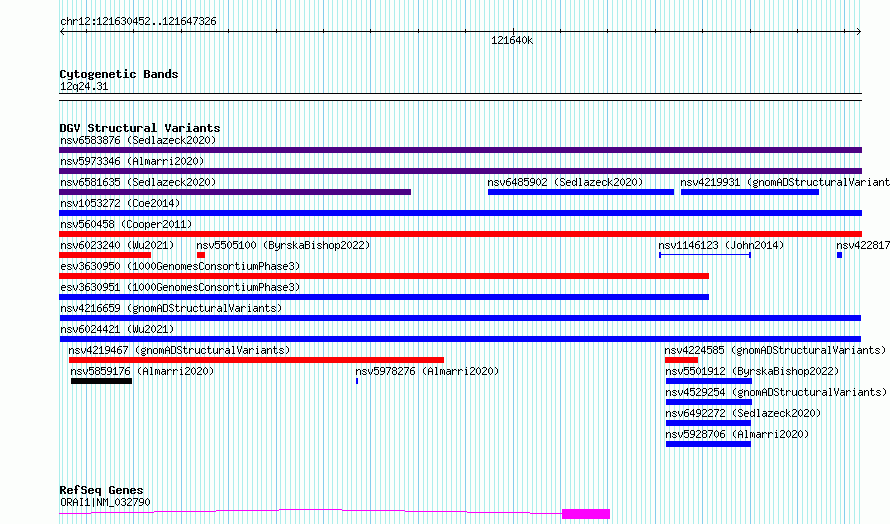
Task: Select the esv3630950 red variant bar
Action: click(x=384, y=276)
